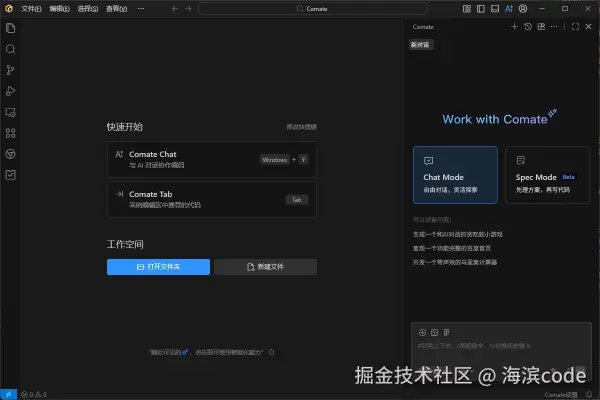Click the Windows key badge on Comate Chat row
600x400 pixels.
coord(275,160)
